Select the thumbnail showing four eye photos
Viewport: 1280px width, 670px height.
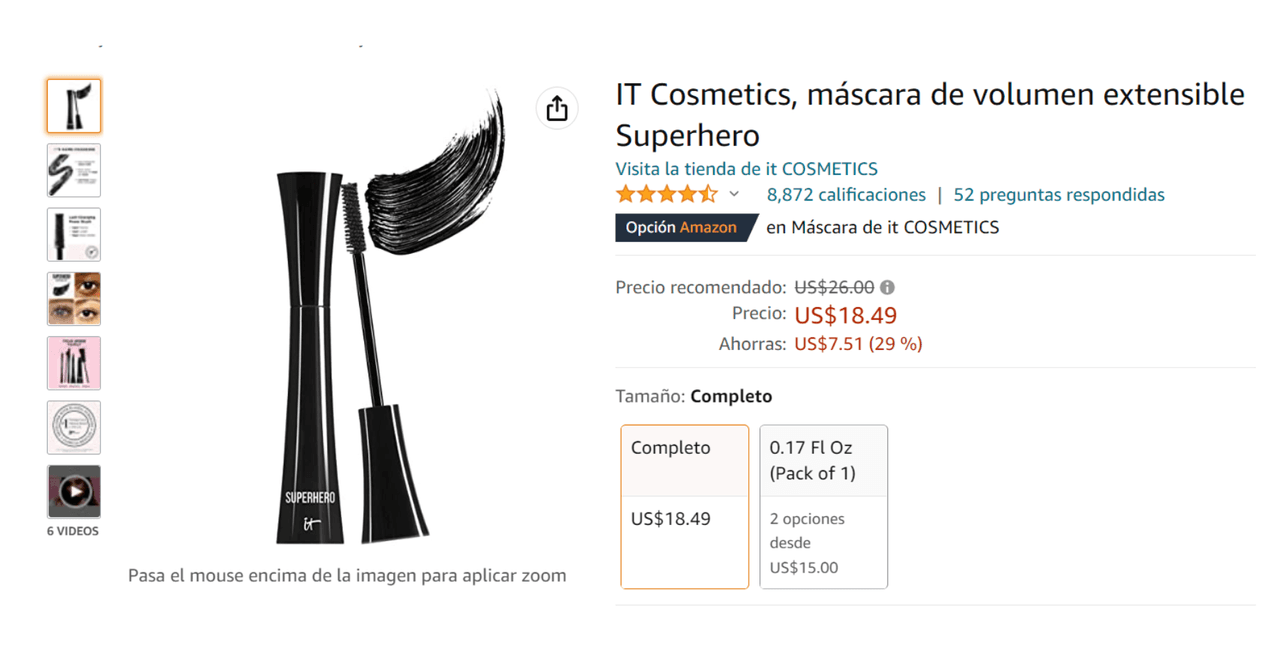pos(74,298)
